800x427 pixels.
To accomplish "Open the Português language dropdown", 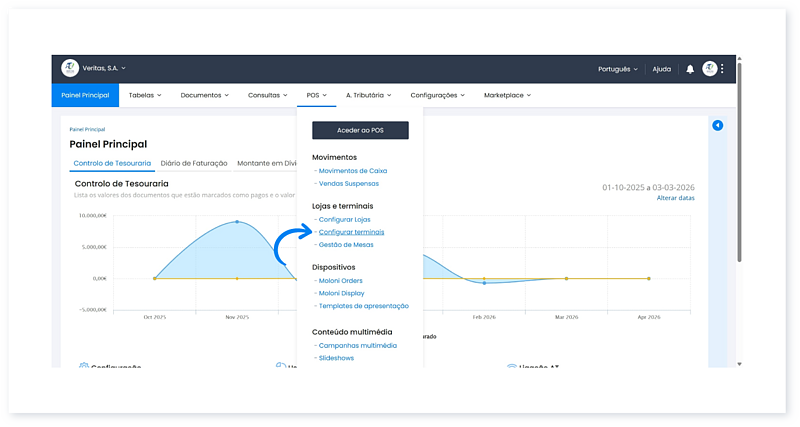I will point(618,69).
